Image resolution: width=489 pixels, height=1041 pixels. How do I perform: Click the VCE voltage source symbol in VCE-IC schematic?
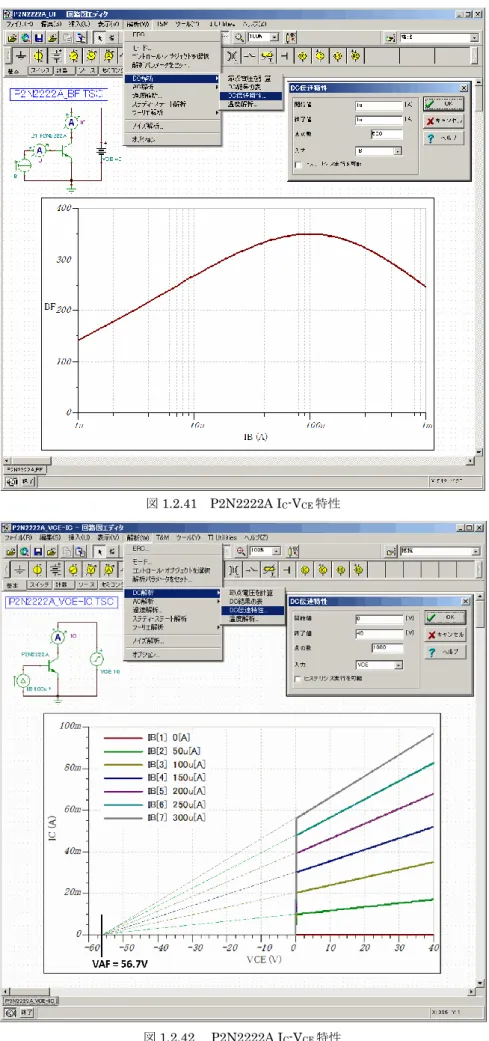point(98,660)
